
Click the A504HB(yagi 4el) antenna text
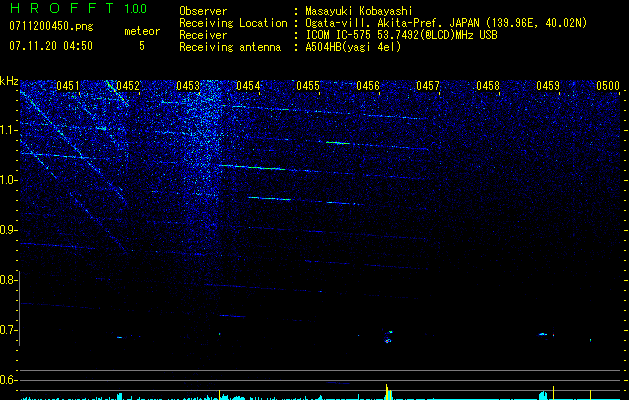(353, 47)
